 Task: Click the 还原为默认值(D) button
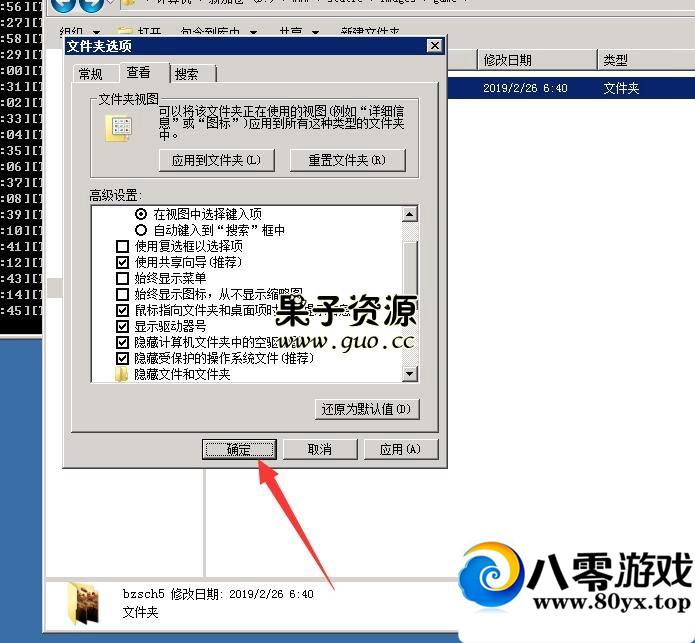(367, 409)
